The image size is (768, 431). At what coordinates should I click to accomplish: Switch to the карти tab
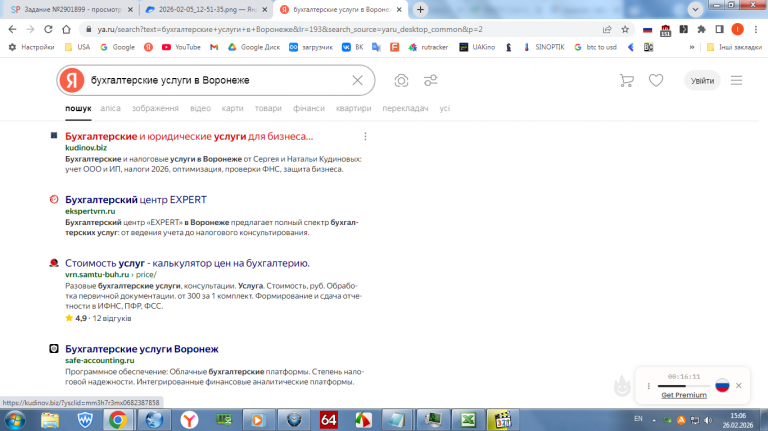click(x=232, y=108)
